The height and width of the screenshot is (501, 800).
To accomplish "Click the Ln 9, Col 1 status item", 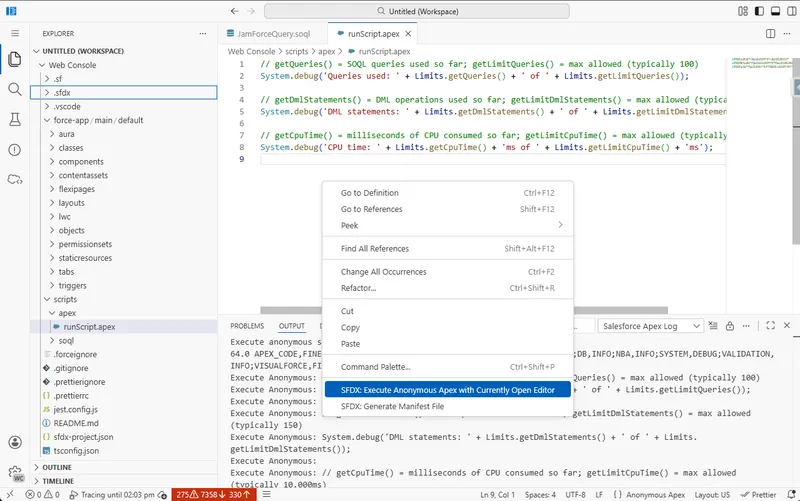I will (497, 495).
